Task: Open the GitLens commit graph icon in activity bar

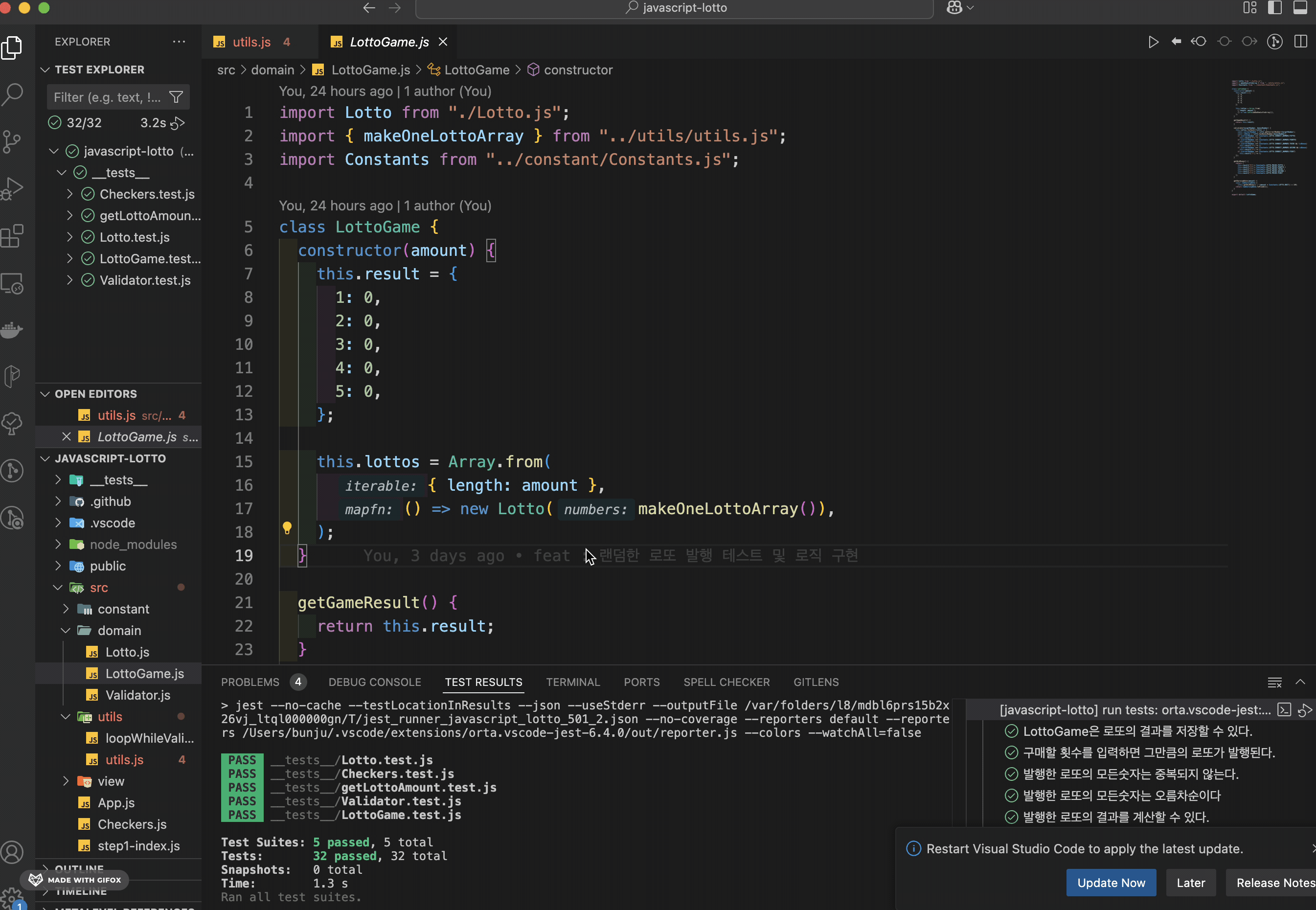Action: click(12, 470)
